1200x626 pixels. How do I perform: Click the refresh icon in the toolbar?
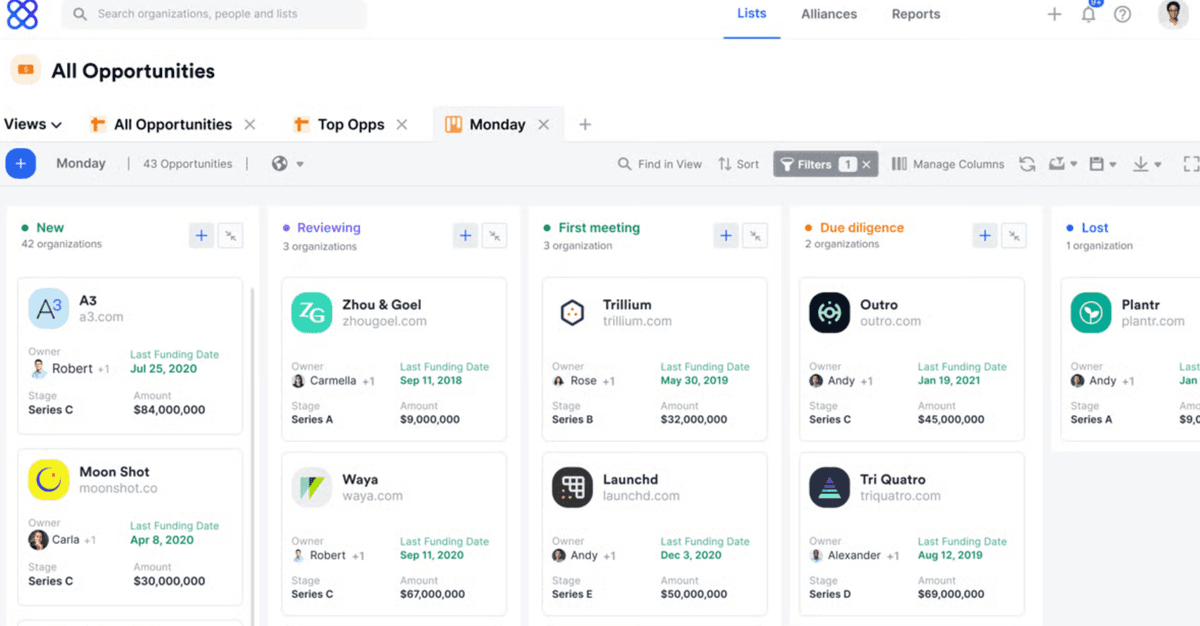1027,164
